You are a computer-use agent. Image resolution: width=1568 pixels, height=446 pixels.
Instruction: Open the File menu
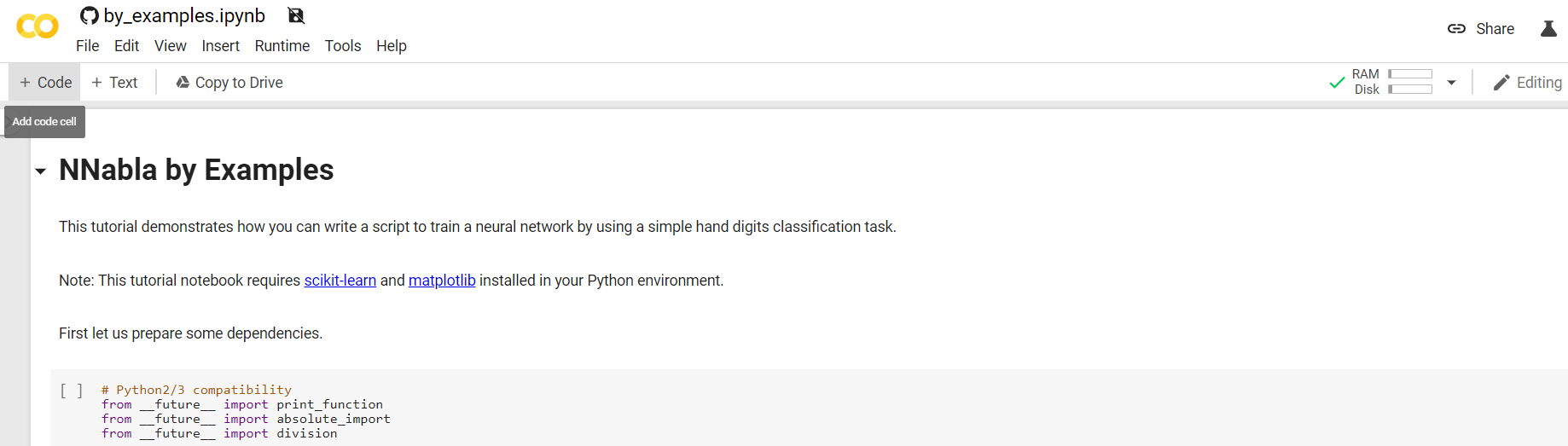click(x=87, y=46)
